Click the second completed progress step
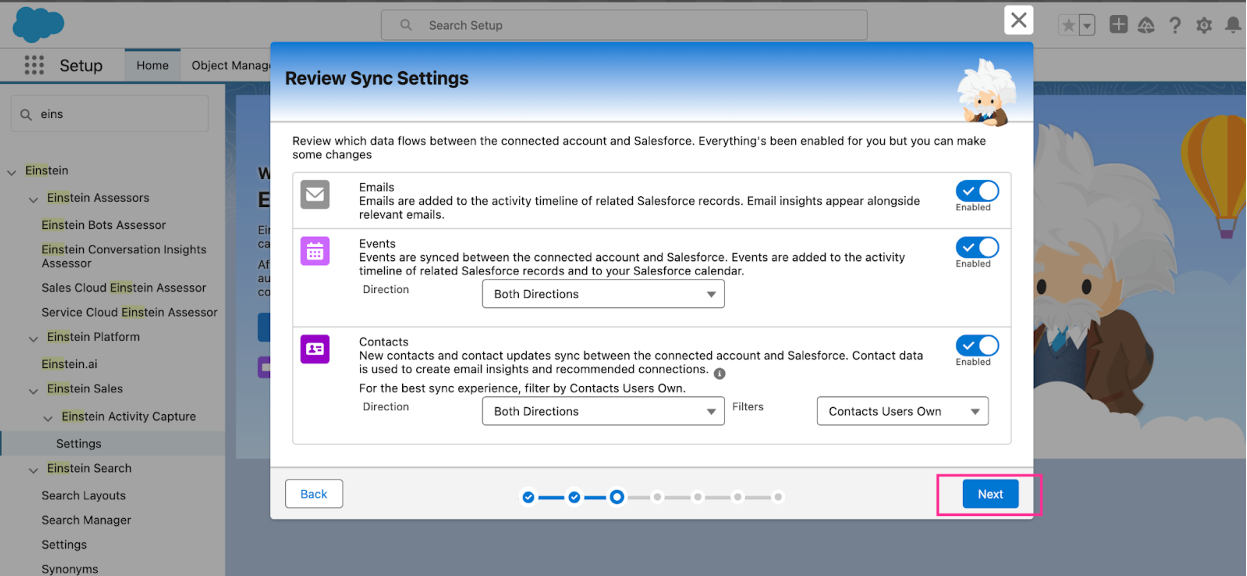 click(574, 497)
